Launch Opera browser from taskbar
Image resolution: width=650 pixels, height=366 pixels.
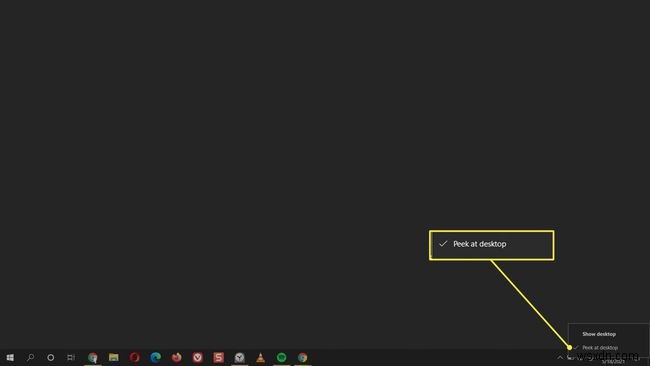pos(135,357)
